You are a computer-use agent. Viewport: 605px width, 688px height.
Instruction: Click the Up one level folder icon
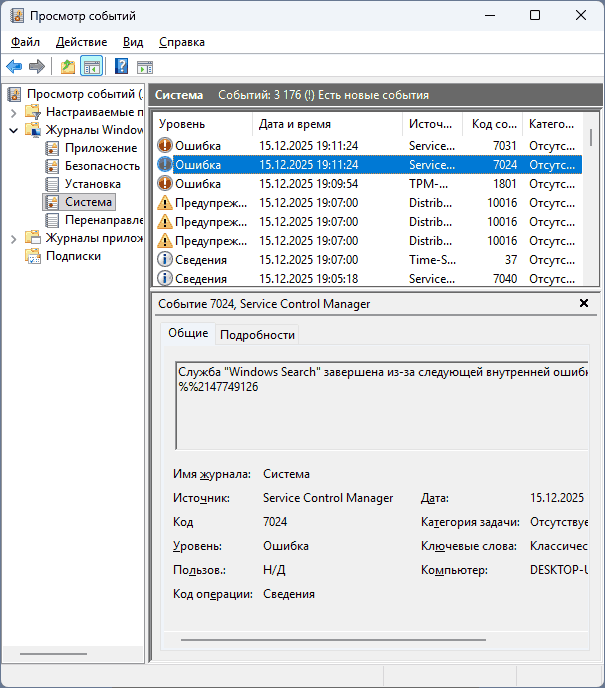pos(67,67)
